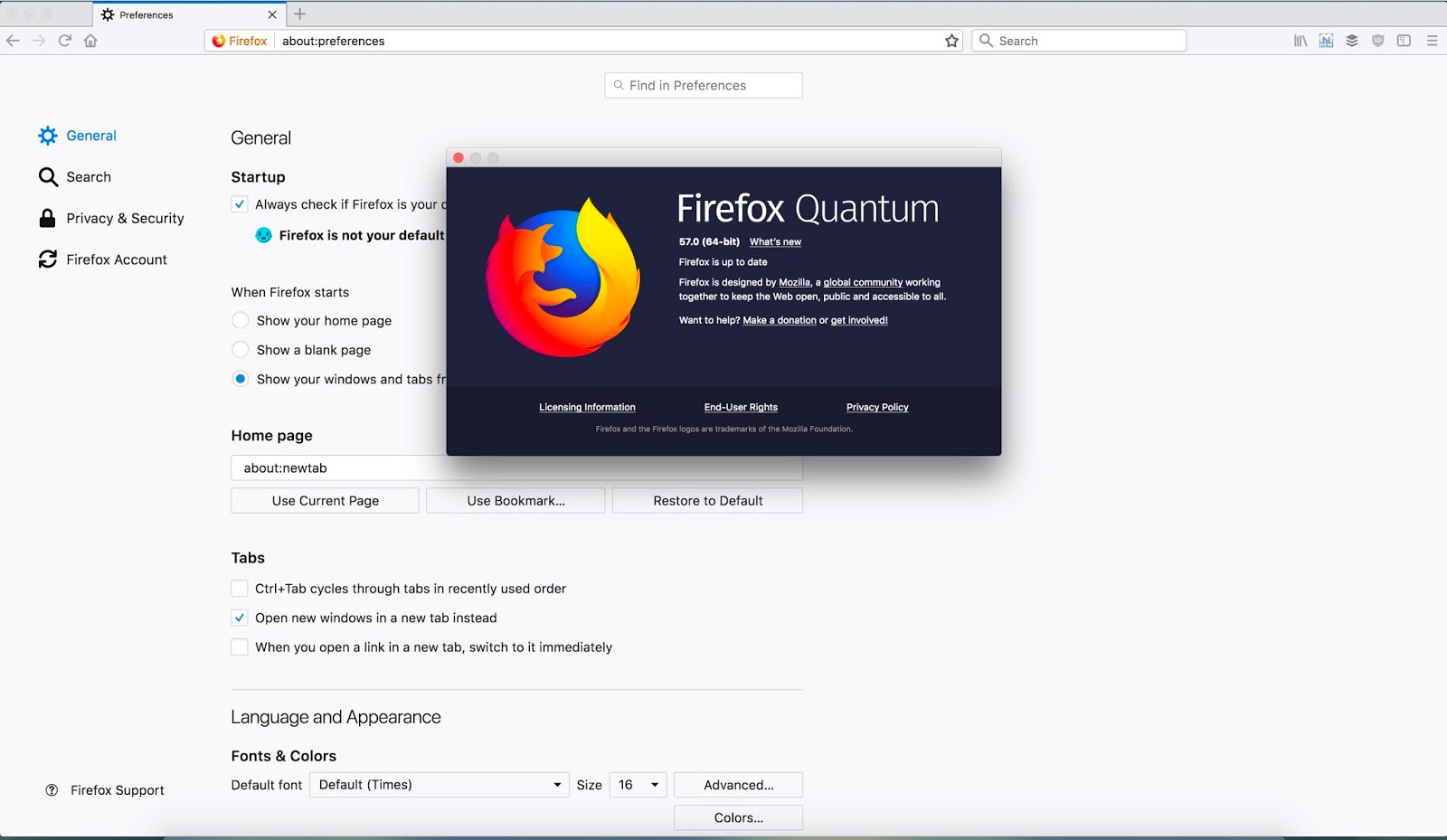The image size is (1447, 840).
Task: Click the '57.0 (64-bit)' version text
Action: (709, 242)
